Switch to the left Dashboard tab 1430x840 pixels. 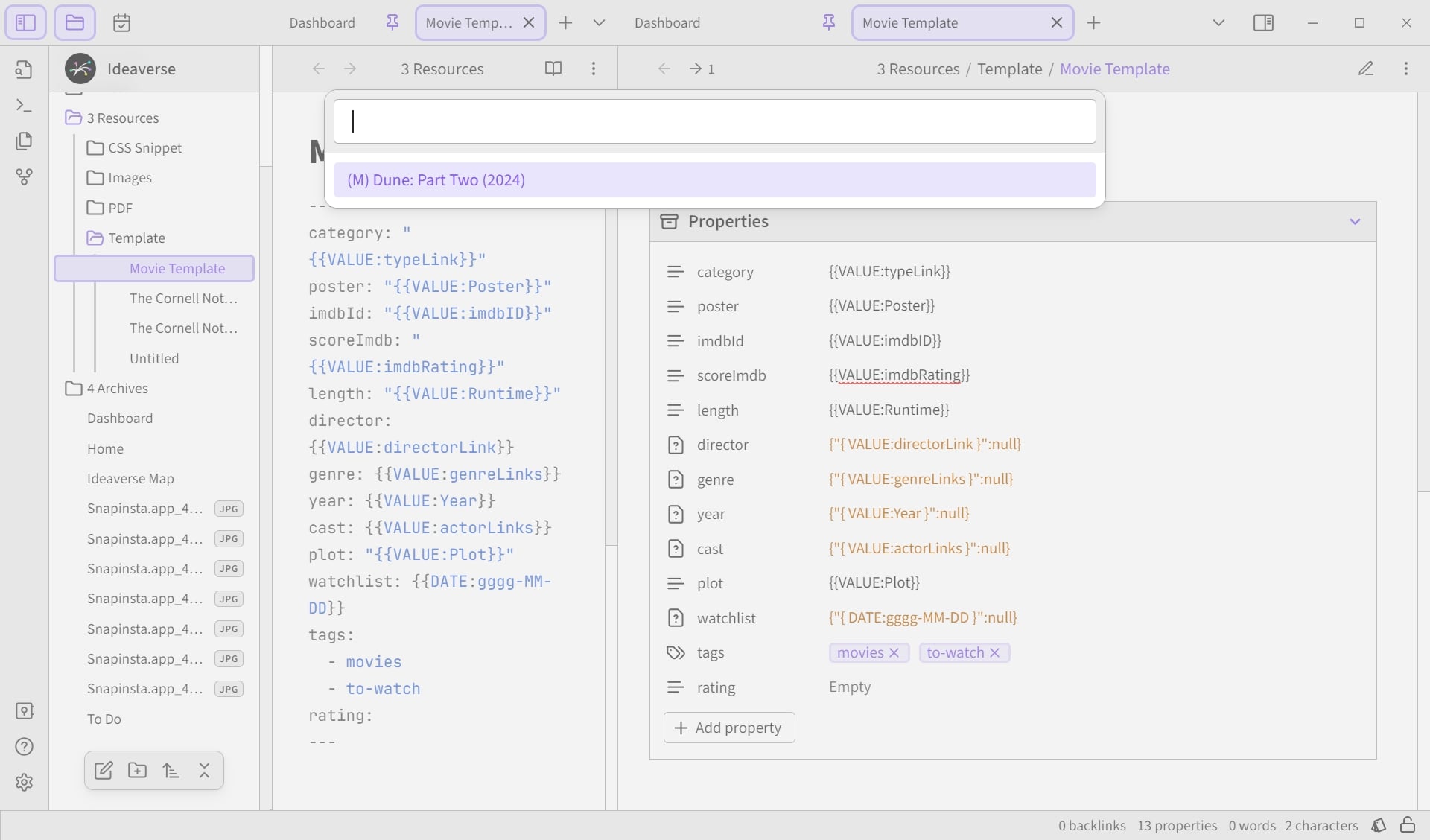(x=322, y=22)
